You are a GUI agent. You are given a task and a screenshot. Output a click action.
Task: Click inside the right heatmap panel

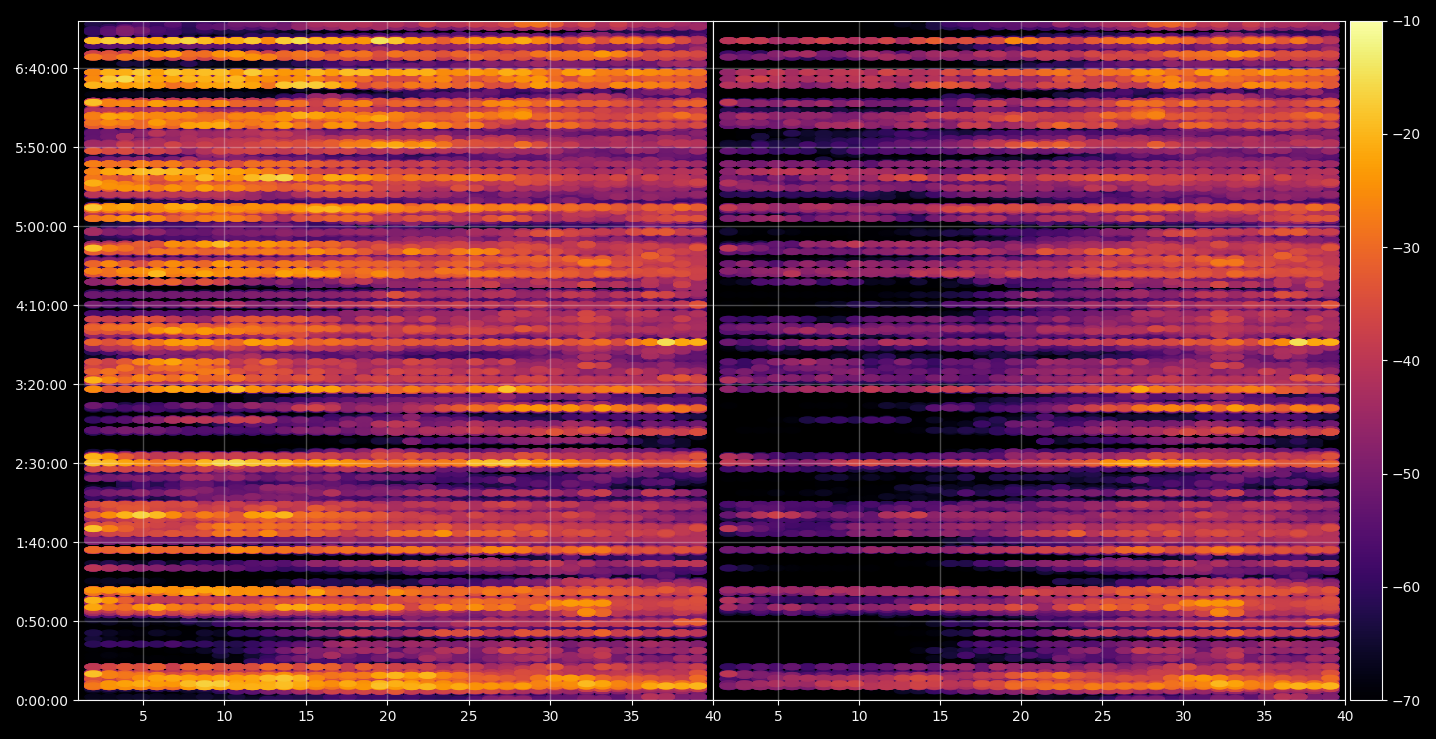point(1029,361)
